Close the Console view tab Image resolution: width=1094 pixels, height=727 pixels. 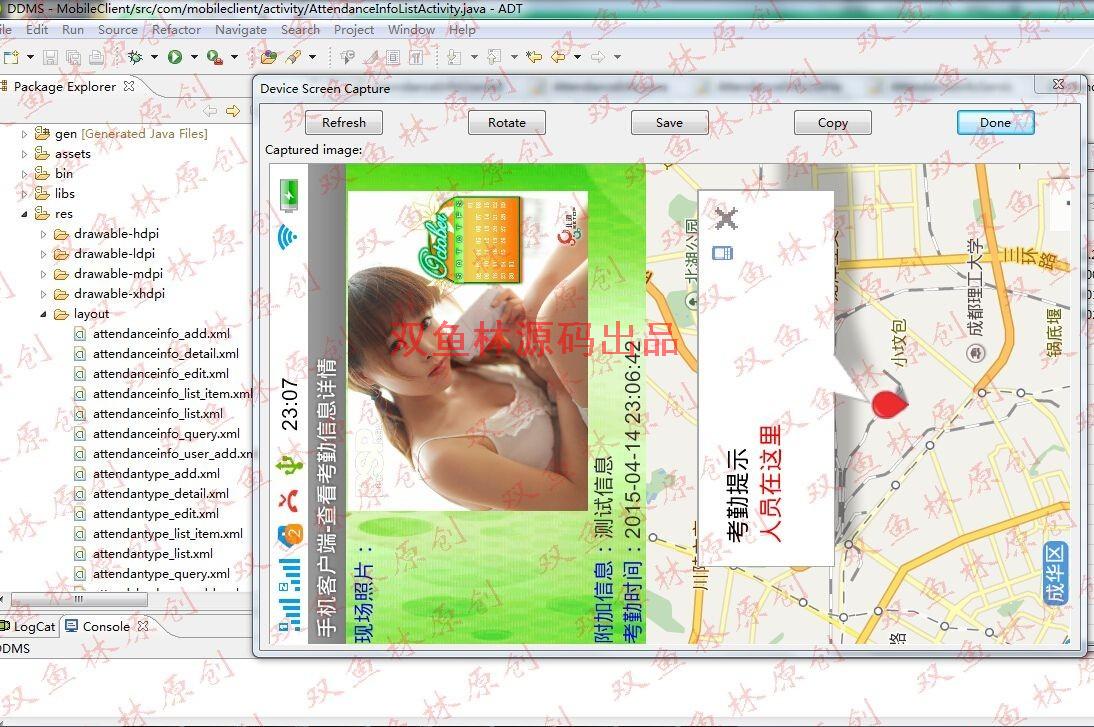pos(143,626)
